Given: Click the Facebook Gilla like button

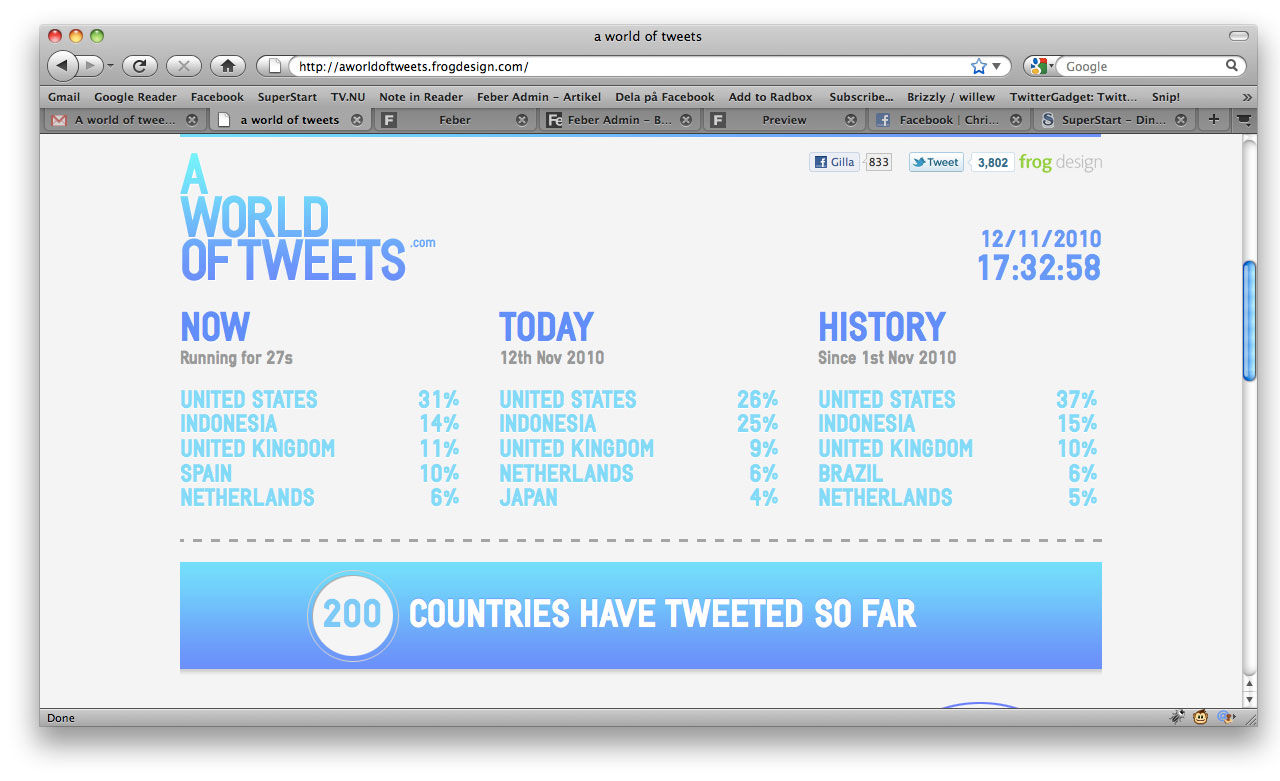Looking at the screenshot, I should [834, 162].
